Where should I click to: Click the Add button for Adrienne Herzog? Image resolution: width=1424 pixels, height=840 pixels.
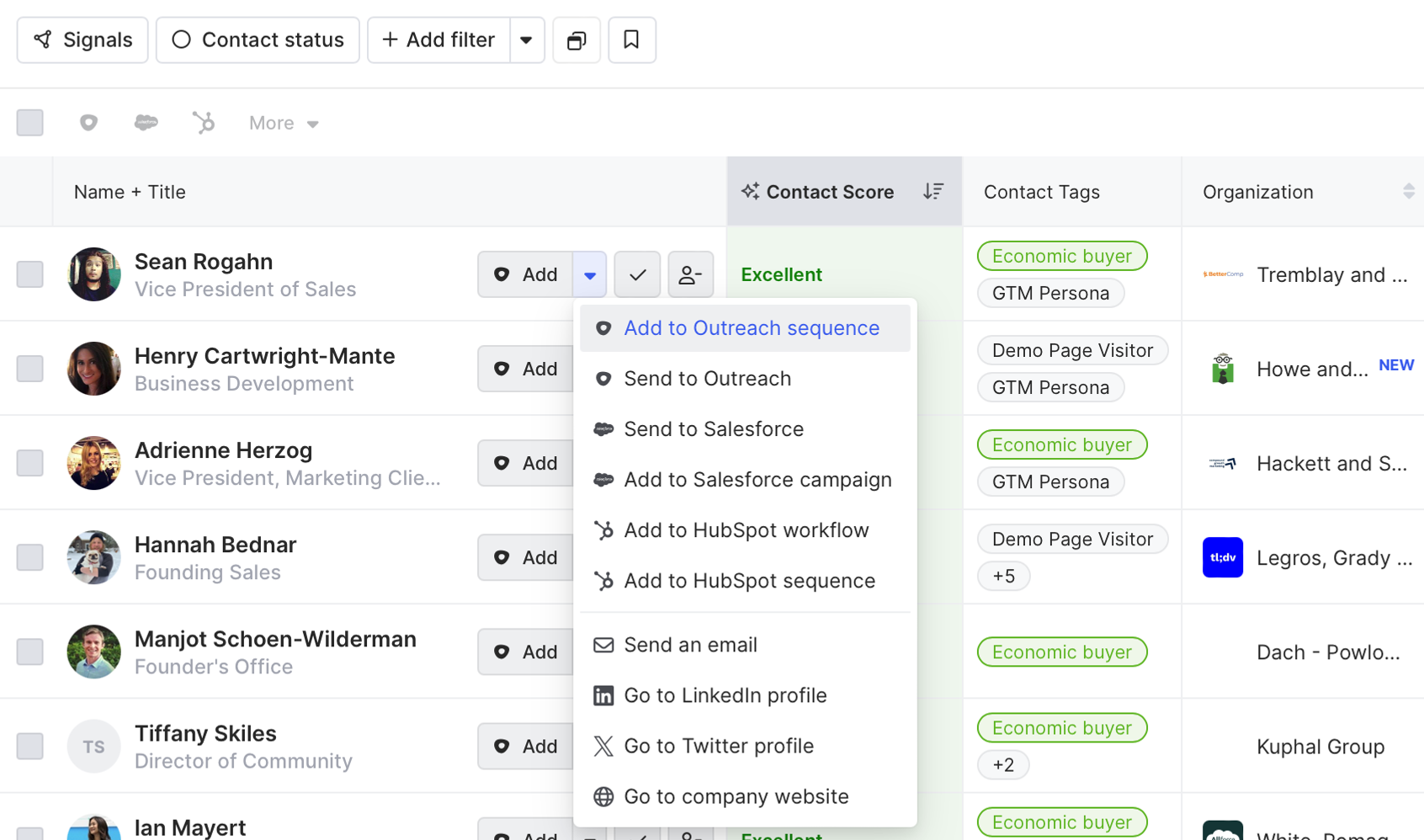(x=525, y=463)
